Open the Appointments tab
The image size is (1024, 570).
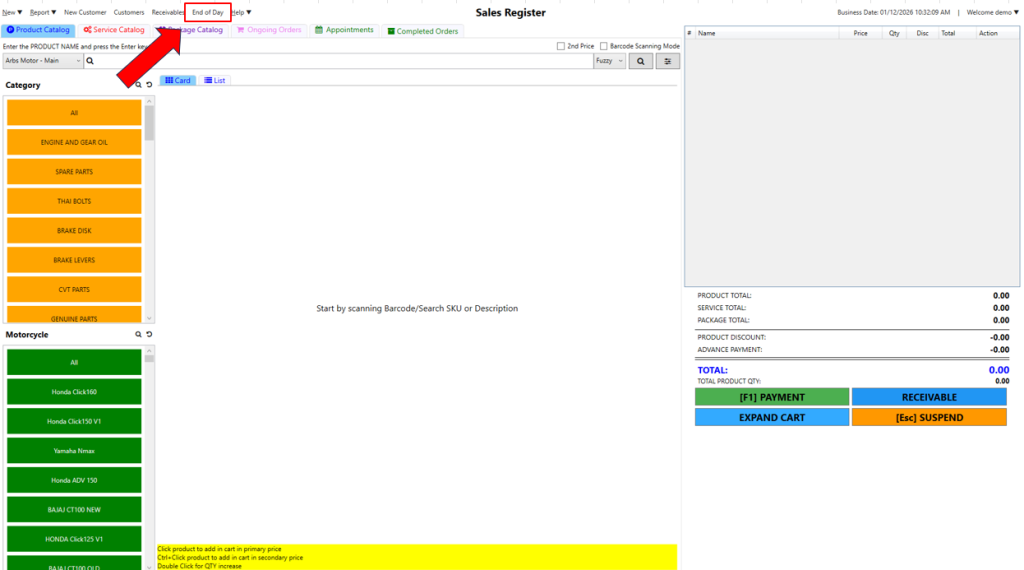(344, 30)
